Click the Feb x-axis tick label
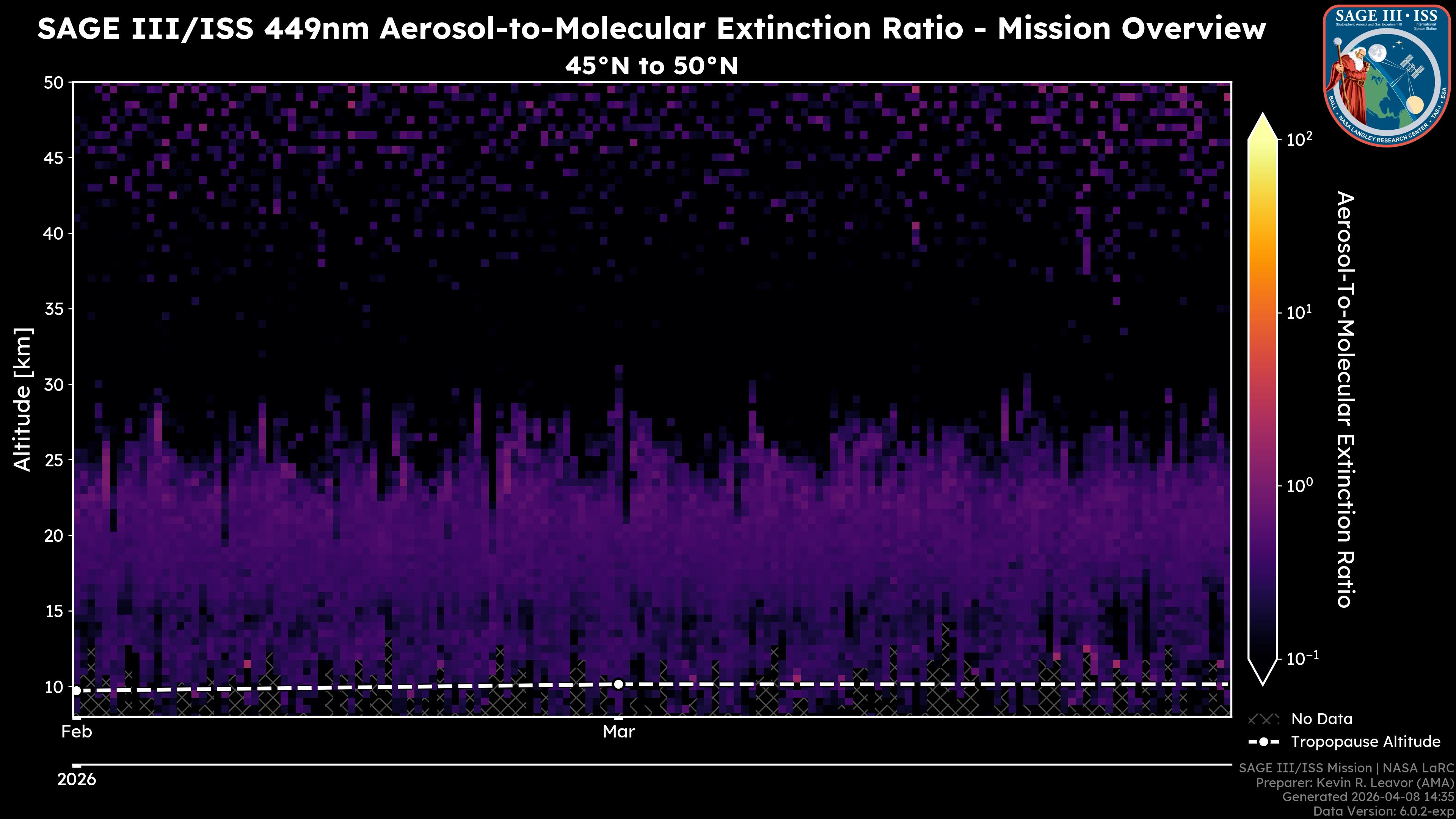1456x819 pixels. [x=77, y=732]
